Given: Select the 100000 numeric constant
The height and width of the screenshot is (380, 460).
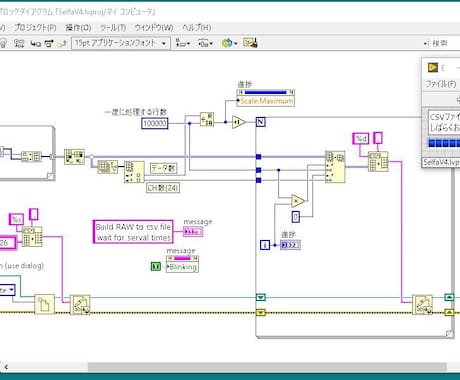Looking at the screenshot, I should 155,124.
